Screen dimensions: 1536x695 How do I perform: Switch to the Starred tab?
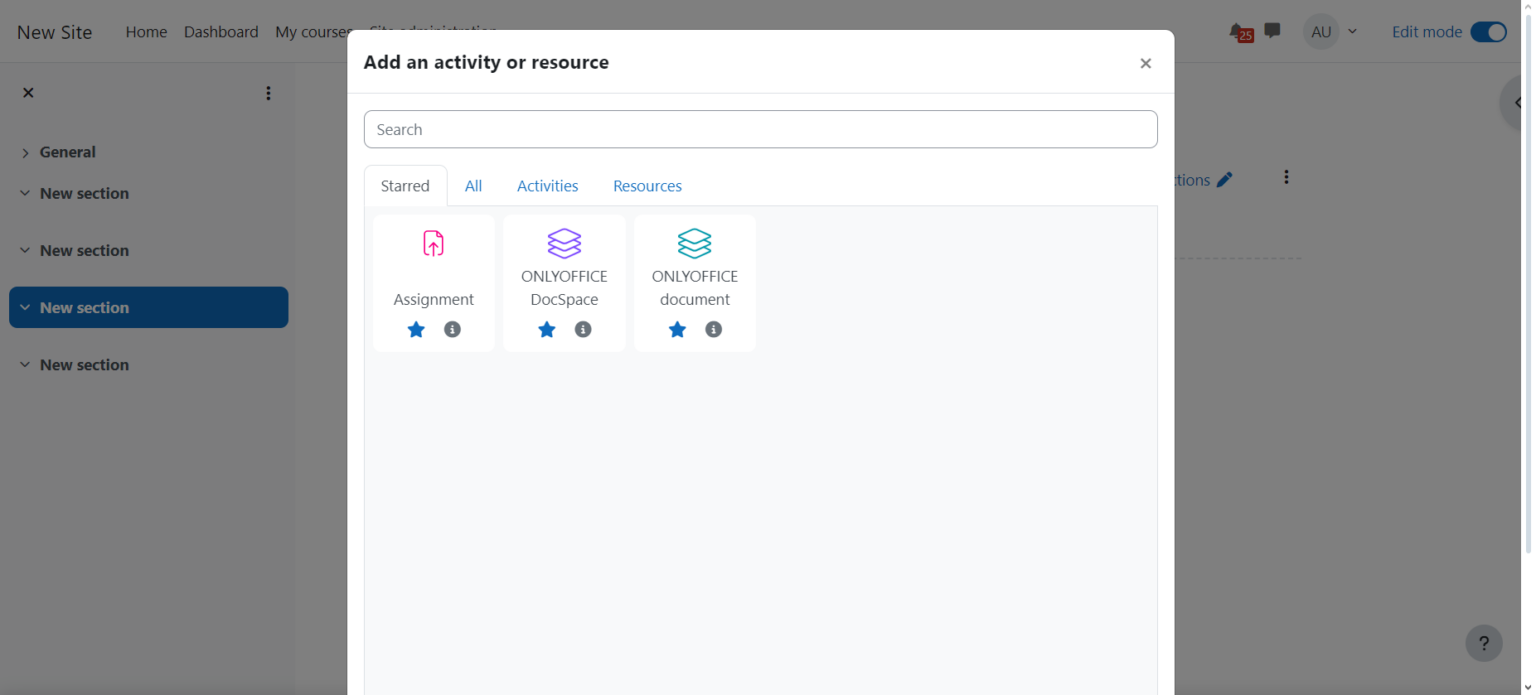(405, 186)
